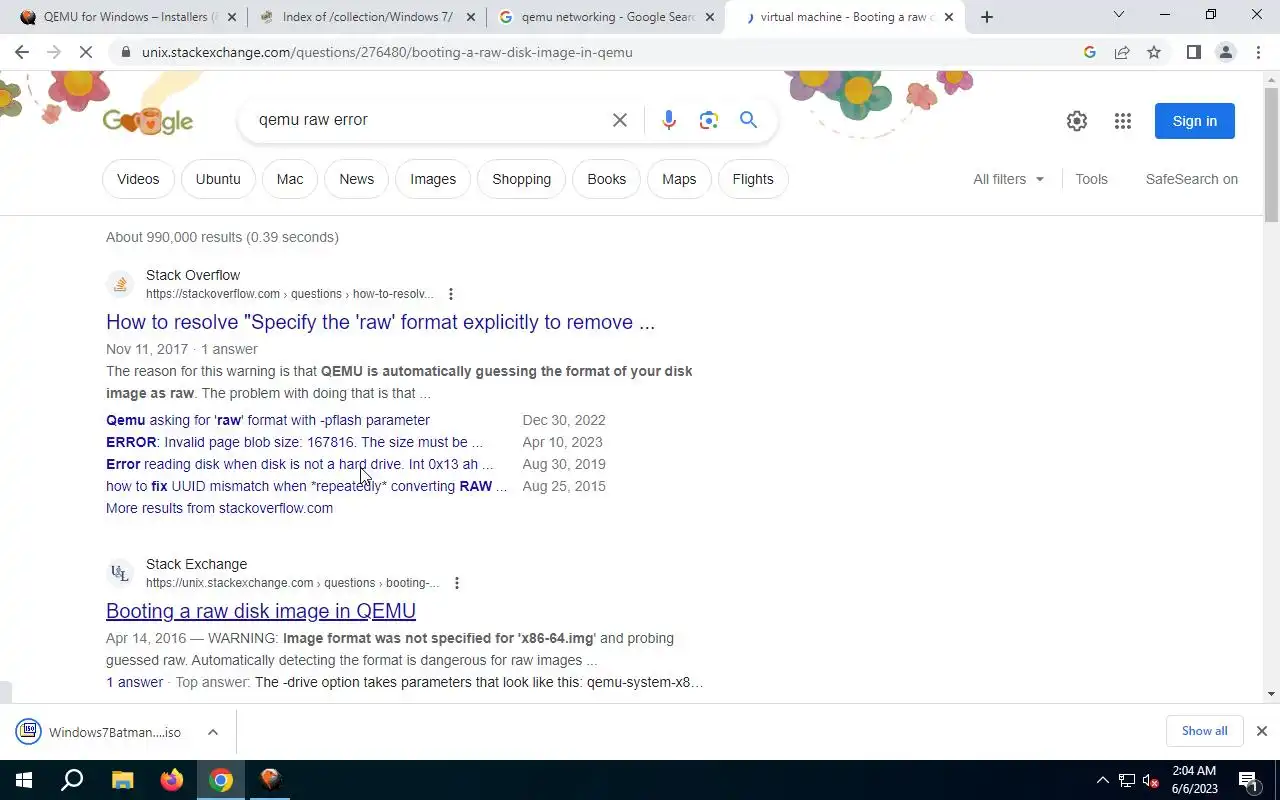Viewport: 1280px width, 800px height.
Task: Open Windows7Batman iso download options arrow
Action: tap(213, 732)
